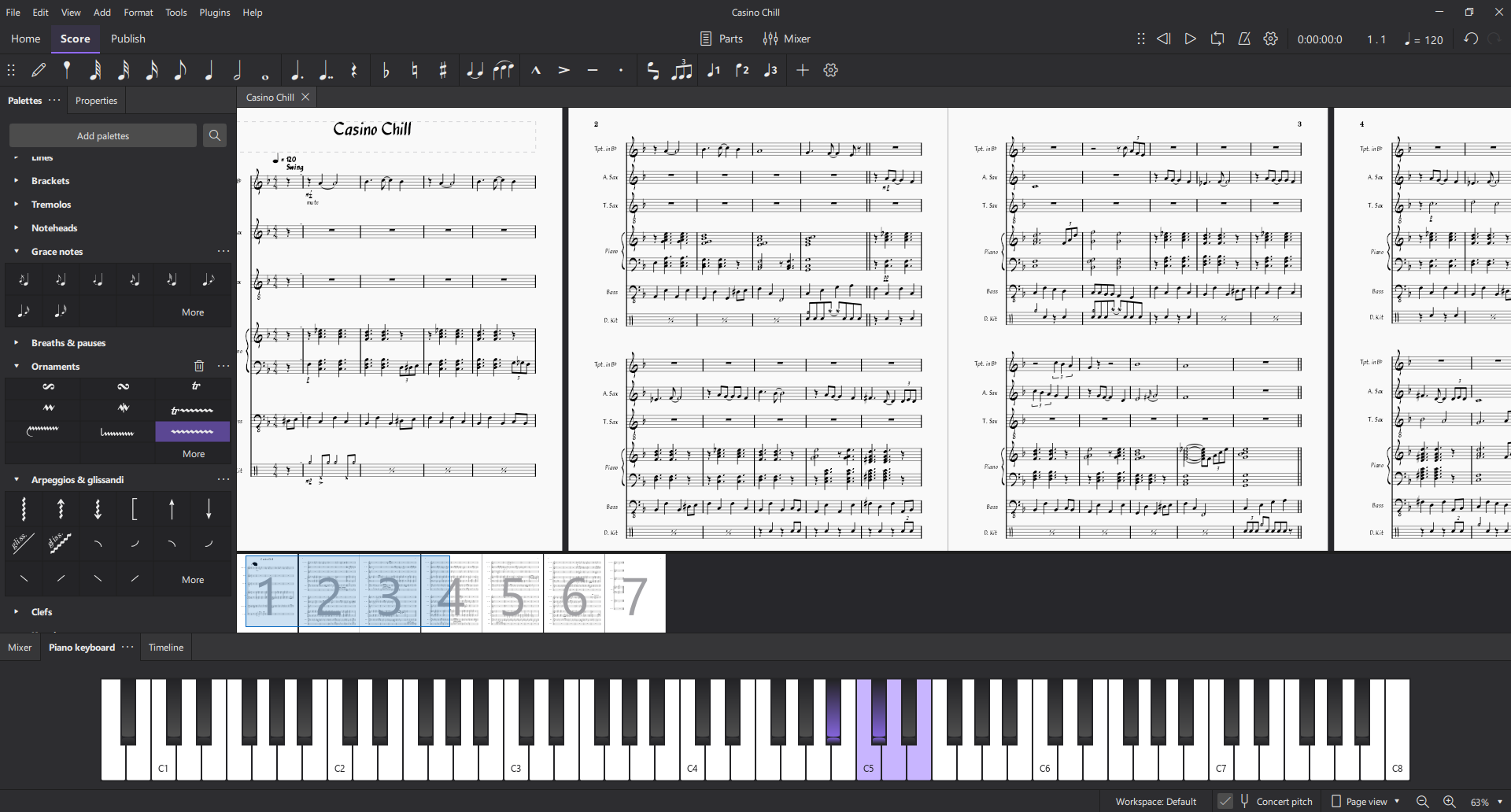Switch to voice 3
Viewport: 1511px width, 812px height.
770,70
